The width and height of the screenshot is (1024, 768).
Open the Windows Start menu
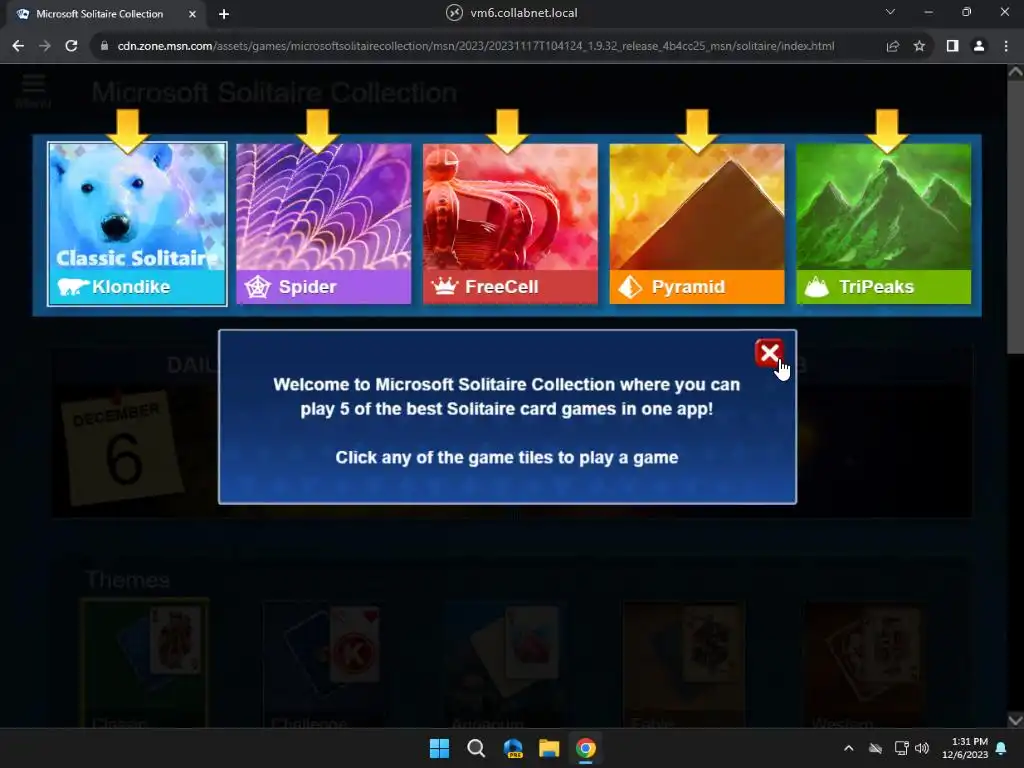440,748
